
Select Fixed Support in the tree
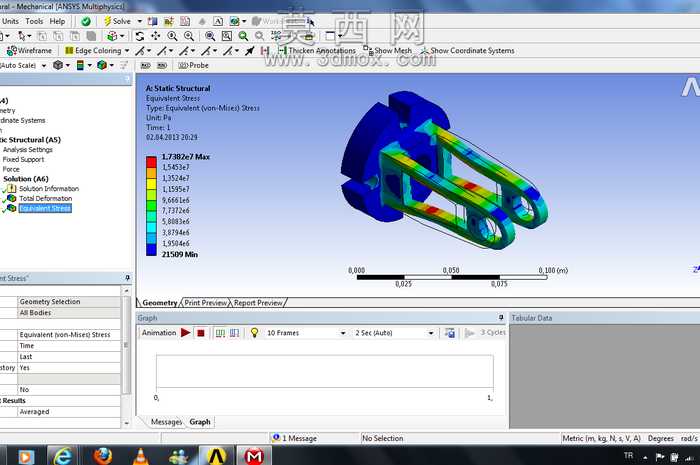[x=23, y=160]
